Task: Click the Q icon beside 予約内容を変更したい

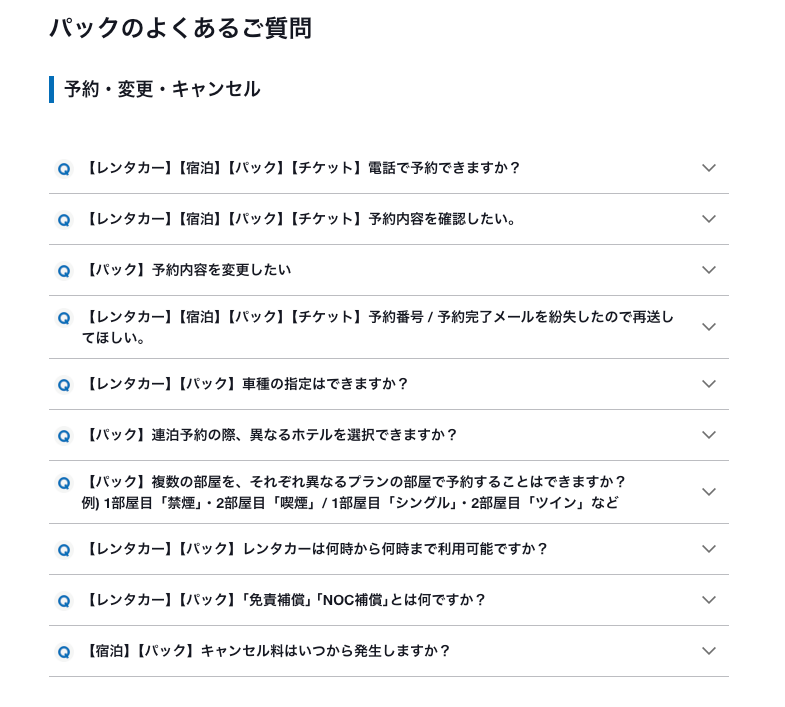Action: [x=64, y=271]
